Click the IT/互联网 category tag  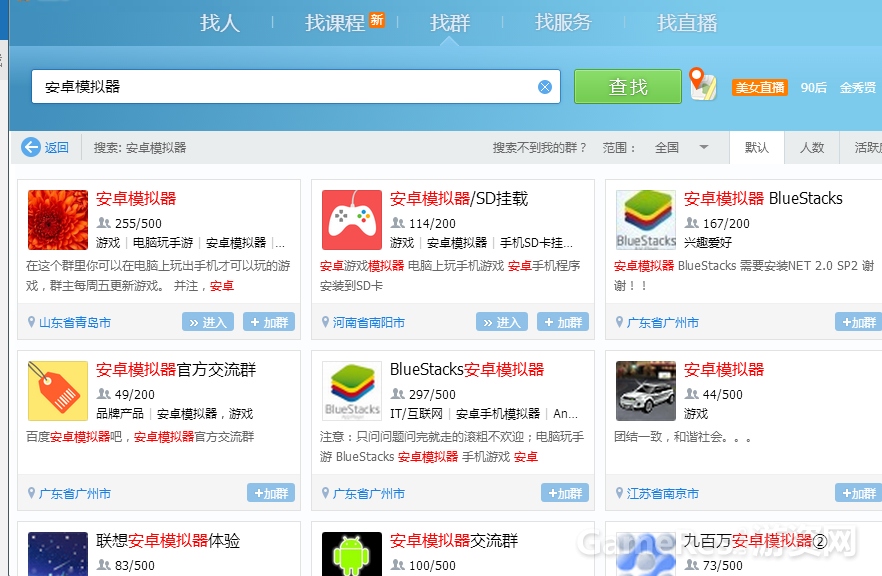pyautogui.click(x=416, y=413)
